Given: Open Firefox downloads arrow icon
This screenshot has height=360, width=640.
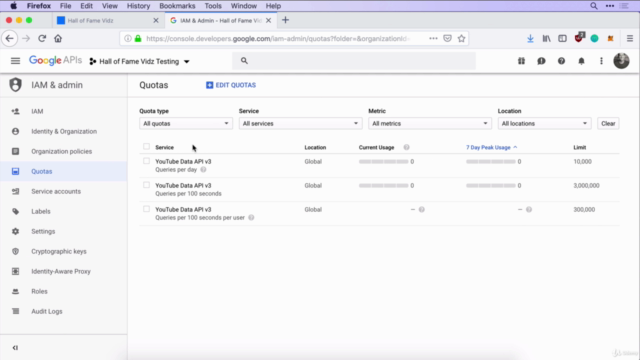Looking at the screenshot, I should pos(530,38).
